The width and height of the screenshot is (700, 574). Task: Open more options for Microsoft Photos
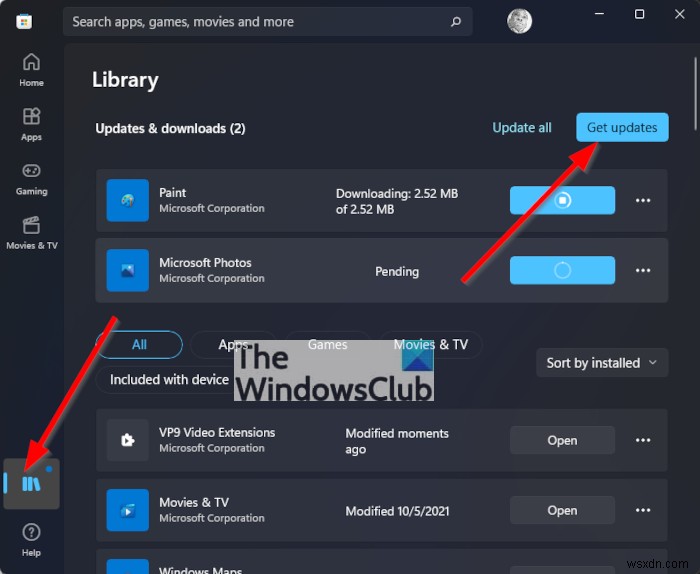coord(643,270)
